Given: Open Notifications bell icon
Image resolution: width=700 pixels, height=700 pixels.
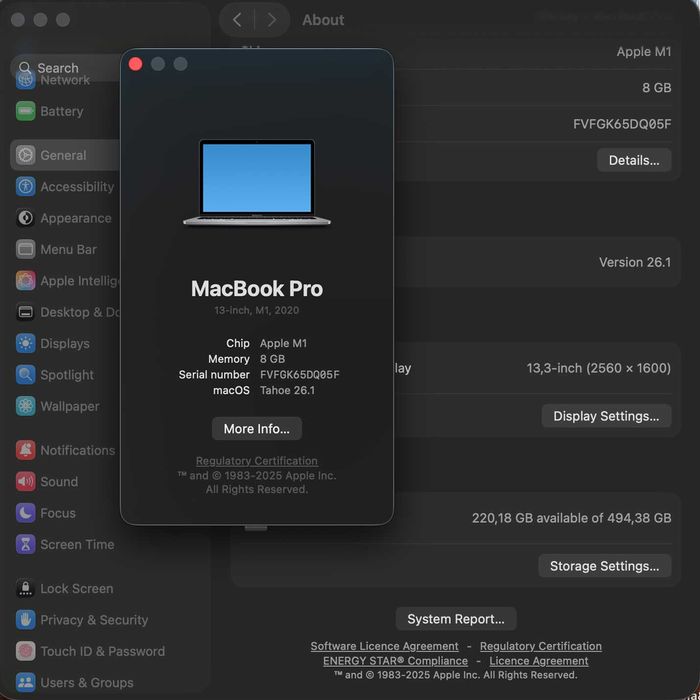Looking at the screenshot, I should (25, 450).
